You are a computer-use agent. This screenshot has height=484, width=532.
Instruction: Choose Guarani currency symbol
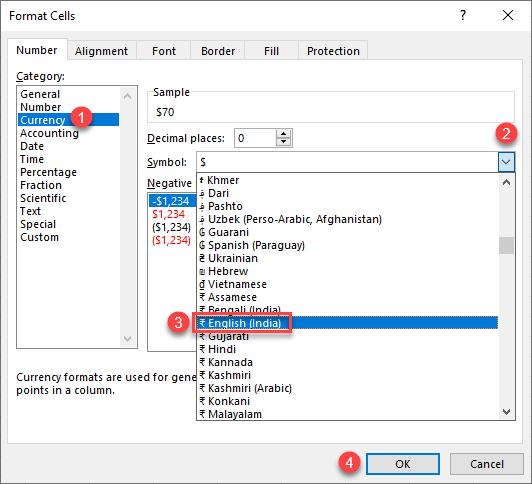tap(348, 232)
